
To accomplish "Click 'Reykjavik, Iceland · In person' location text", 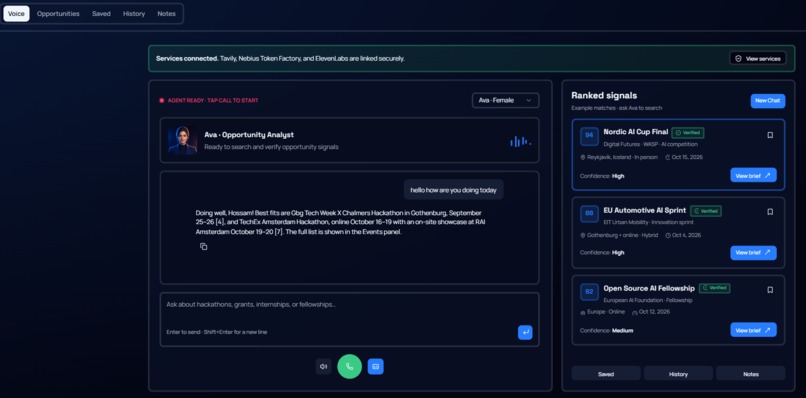I will click(622, 157).
